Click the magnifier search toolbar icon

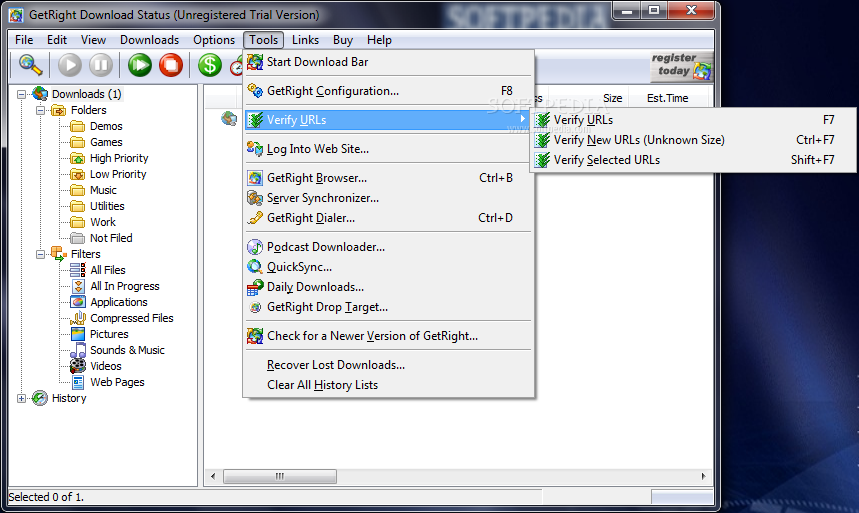click(x=30, y=65)
